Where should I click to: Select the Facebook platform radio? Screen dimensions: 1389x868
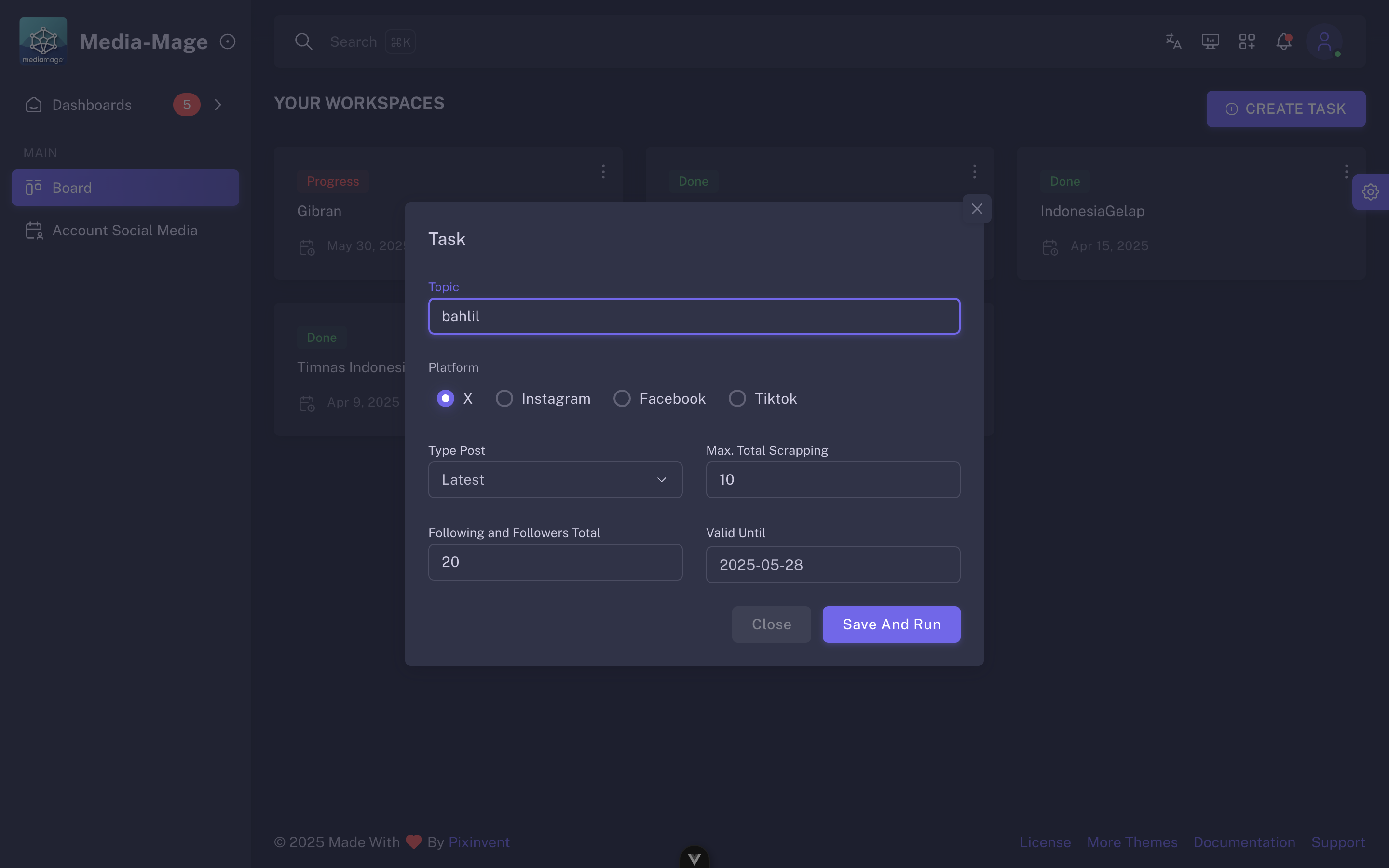[x=622, y=398]
